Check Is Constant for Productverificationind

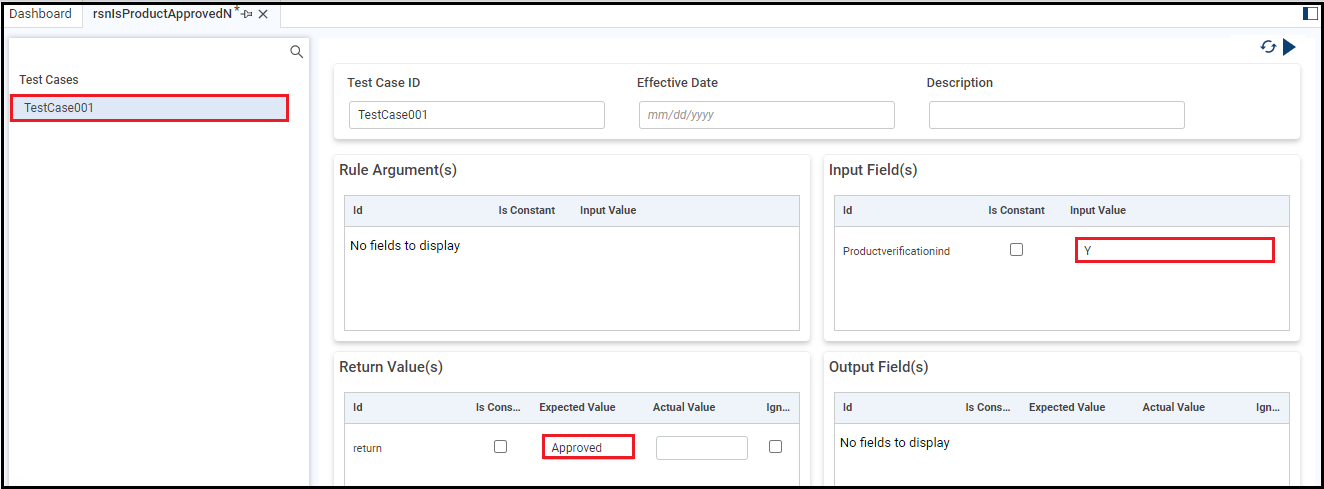pos(1016,250)
